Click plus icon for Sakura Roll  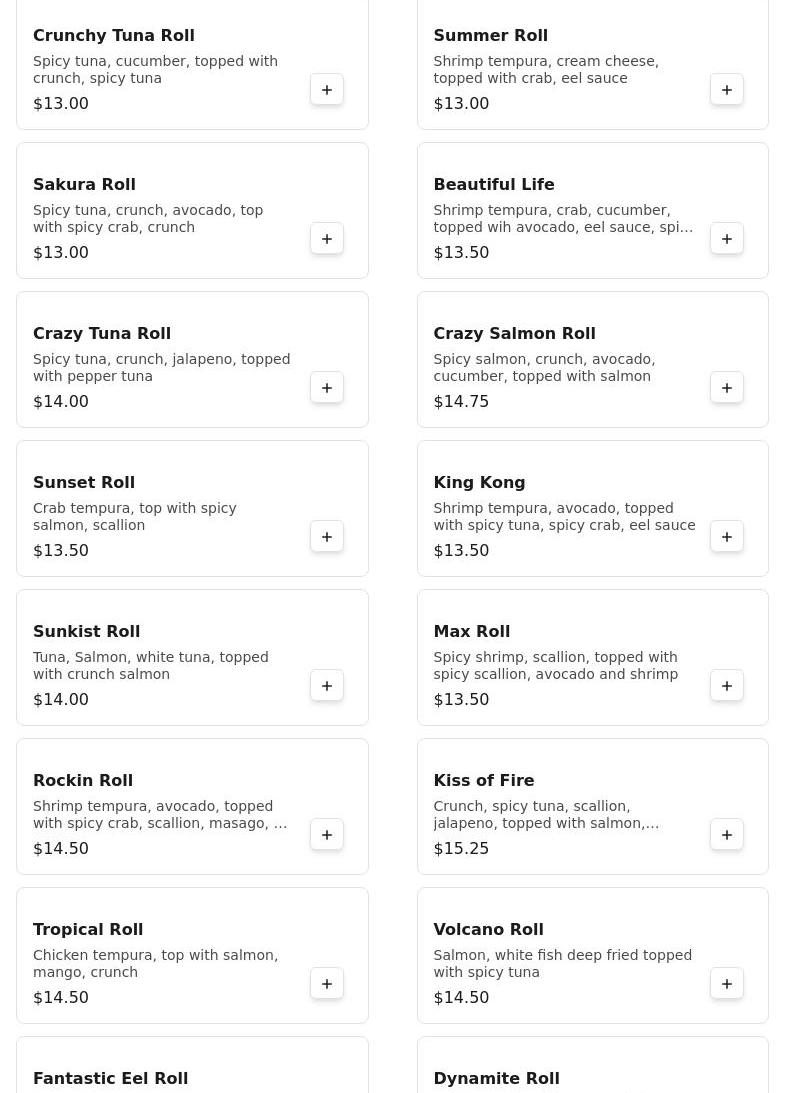click(327, 239)
